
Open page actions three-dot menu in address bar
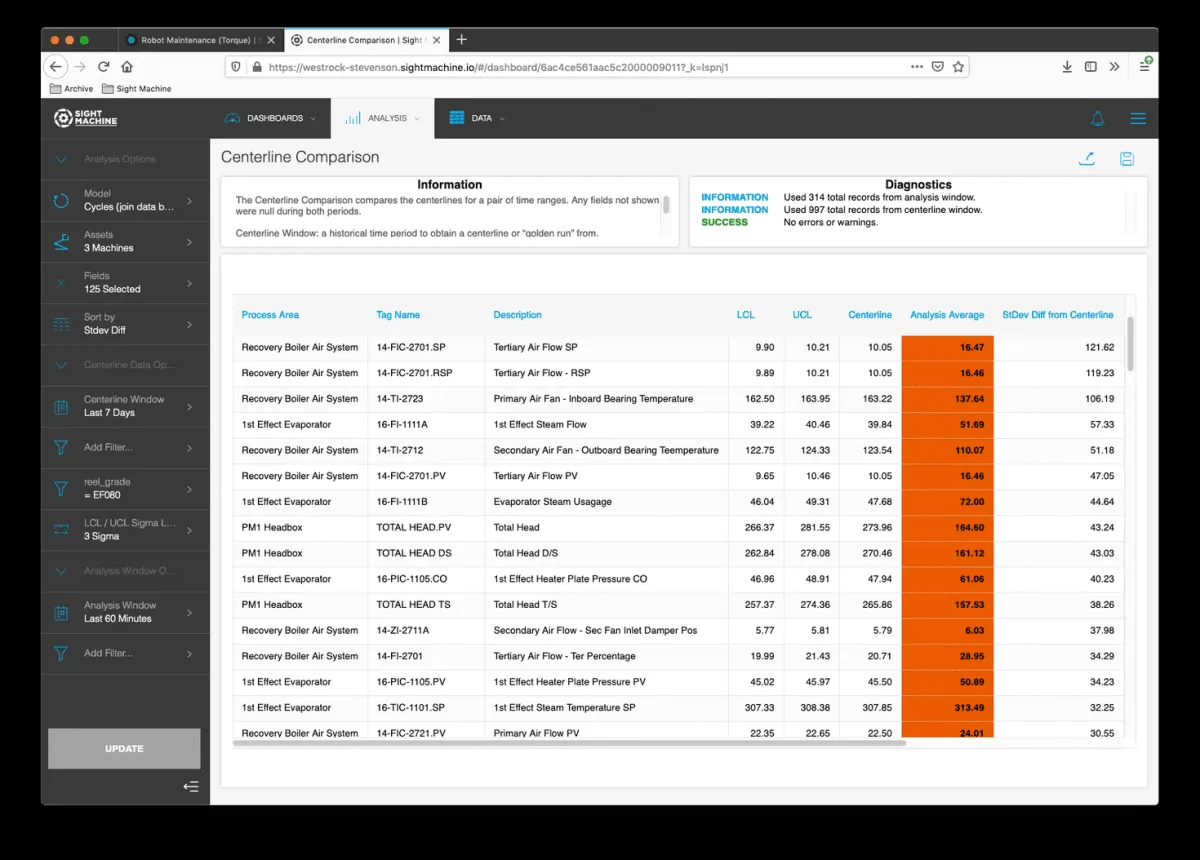(917, 67)
